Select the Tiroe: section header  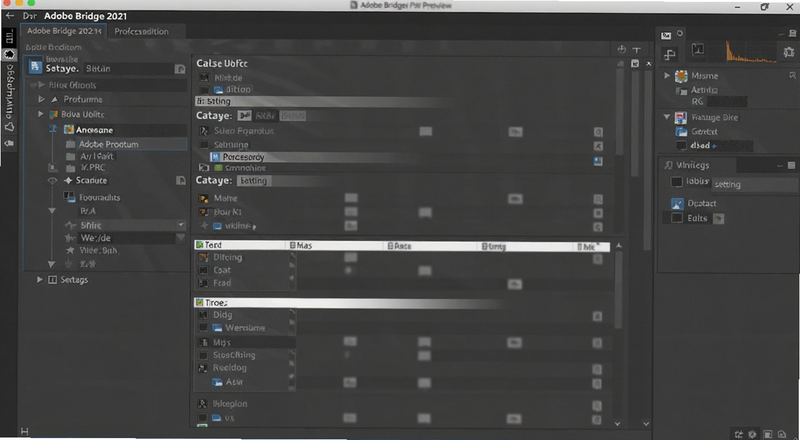(347, 303)
